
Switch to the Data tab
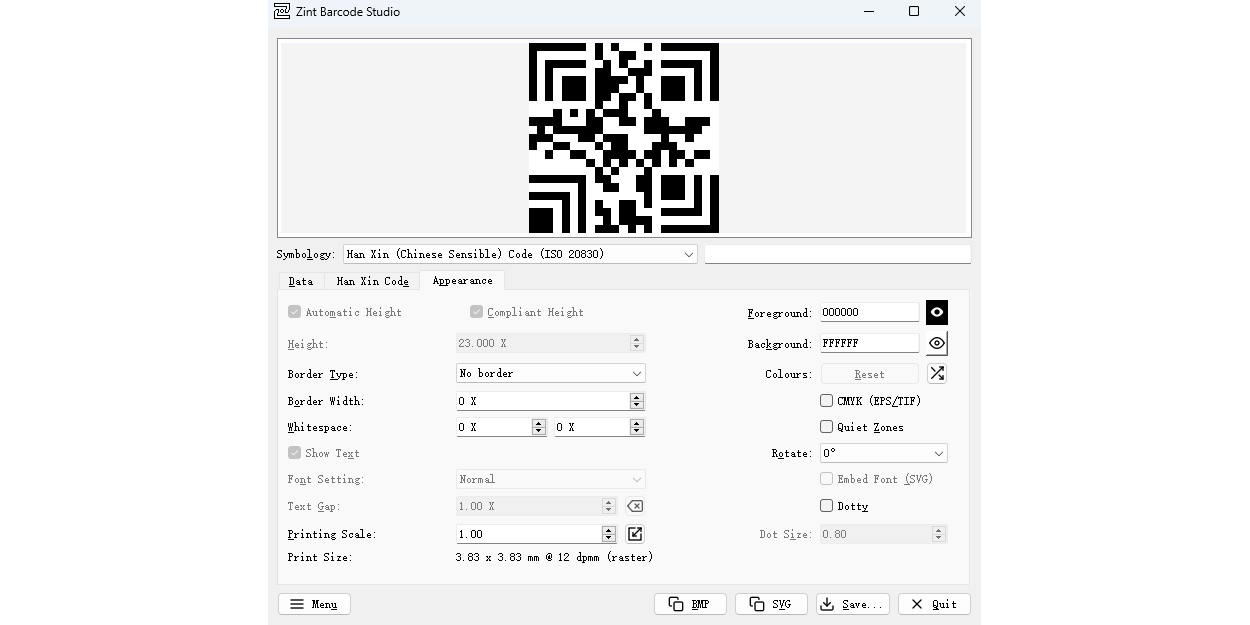pos(300,281)
